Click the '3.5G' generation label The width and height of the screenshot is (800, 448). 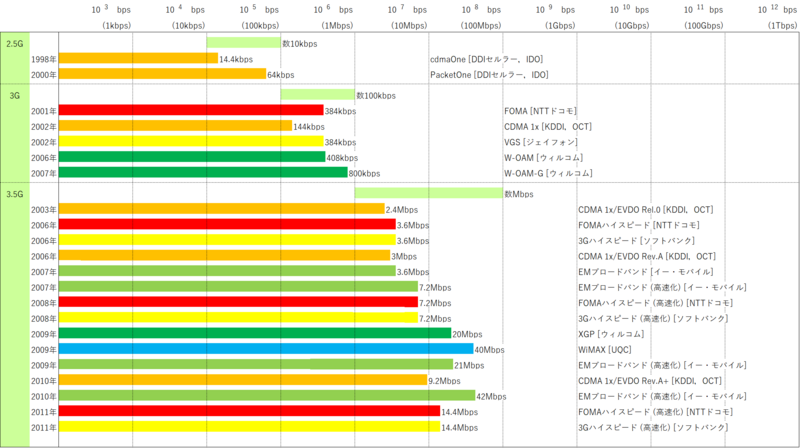point(15,194)
